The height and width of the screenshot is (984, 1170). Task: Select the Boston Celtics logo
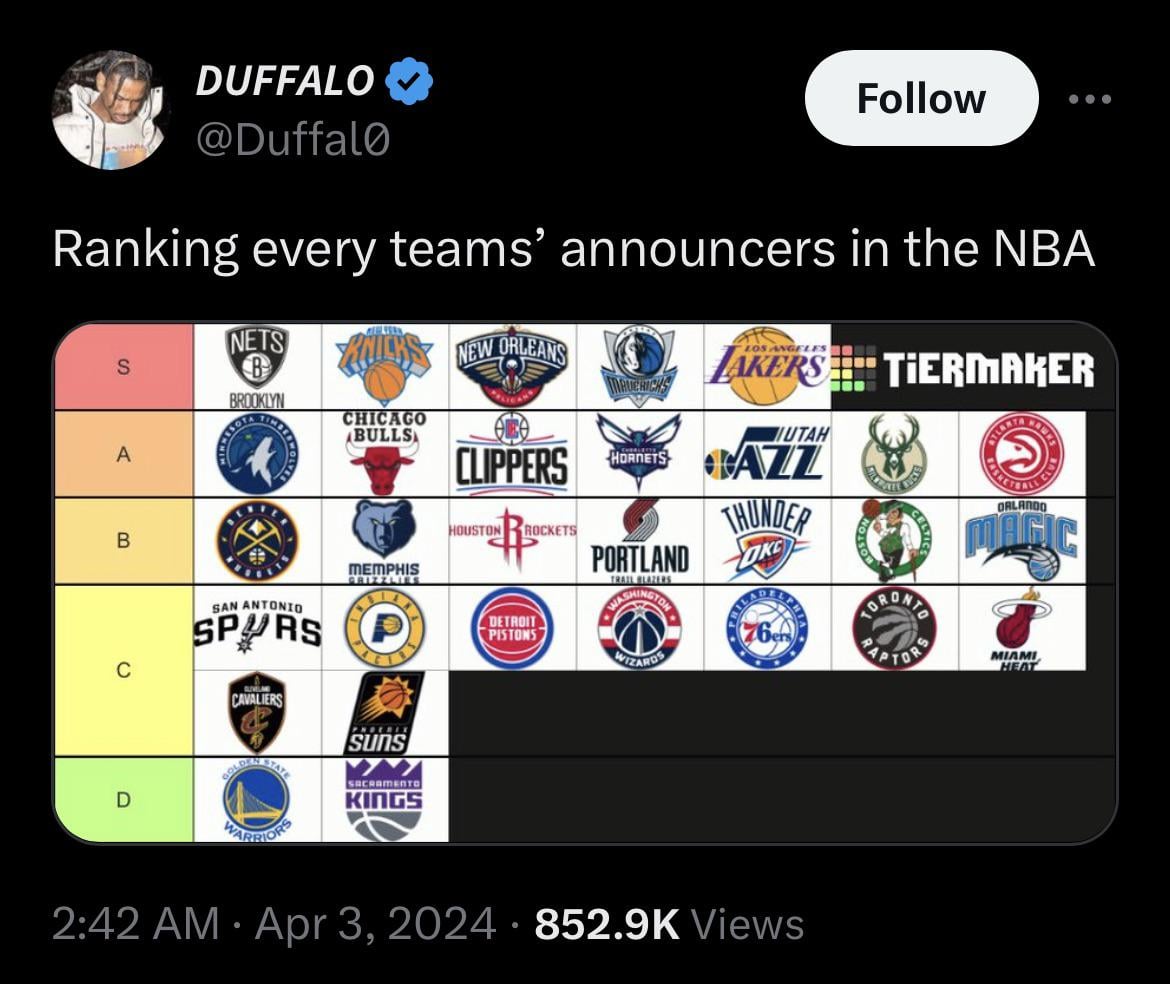point(894,540)
